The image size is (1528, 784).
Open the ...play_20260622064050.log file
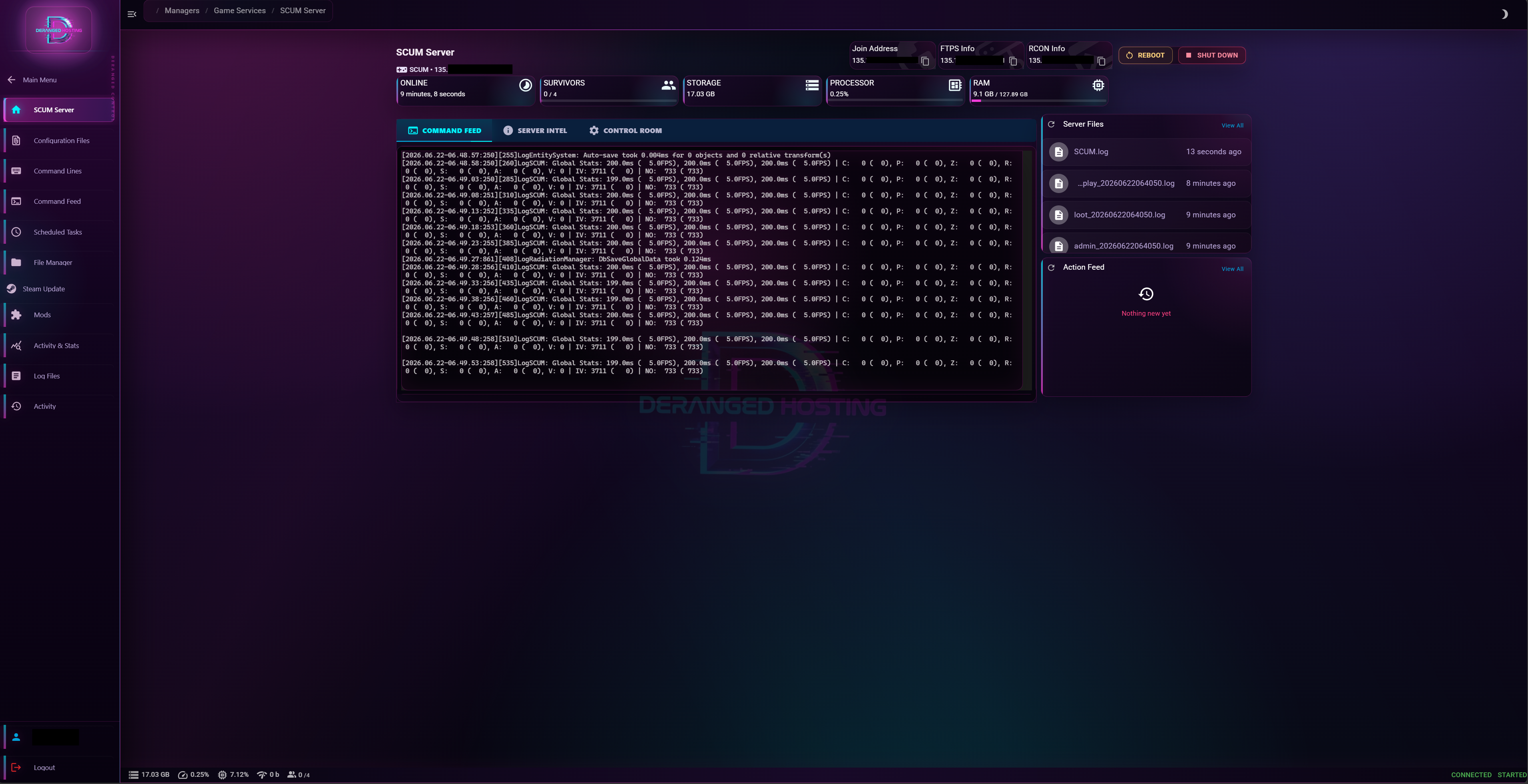pyautogui.click(x=1146, y=183)
